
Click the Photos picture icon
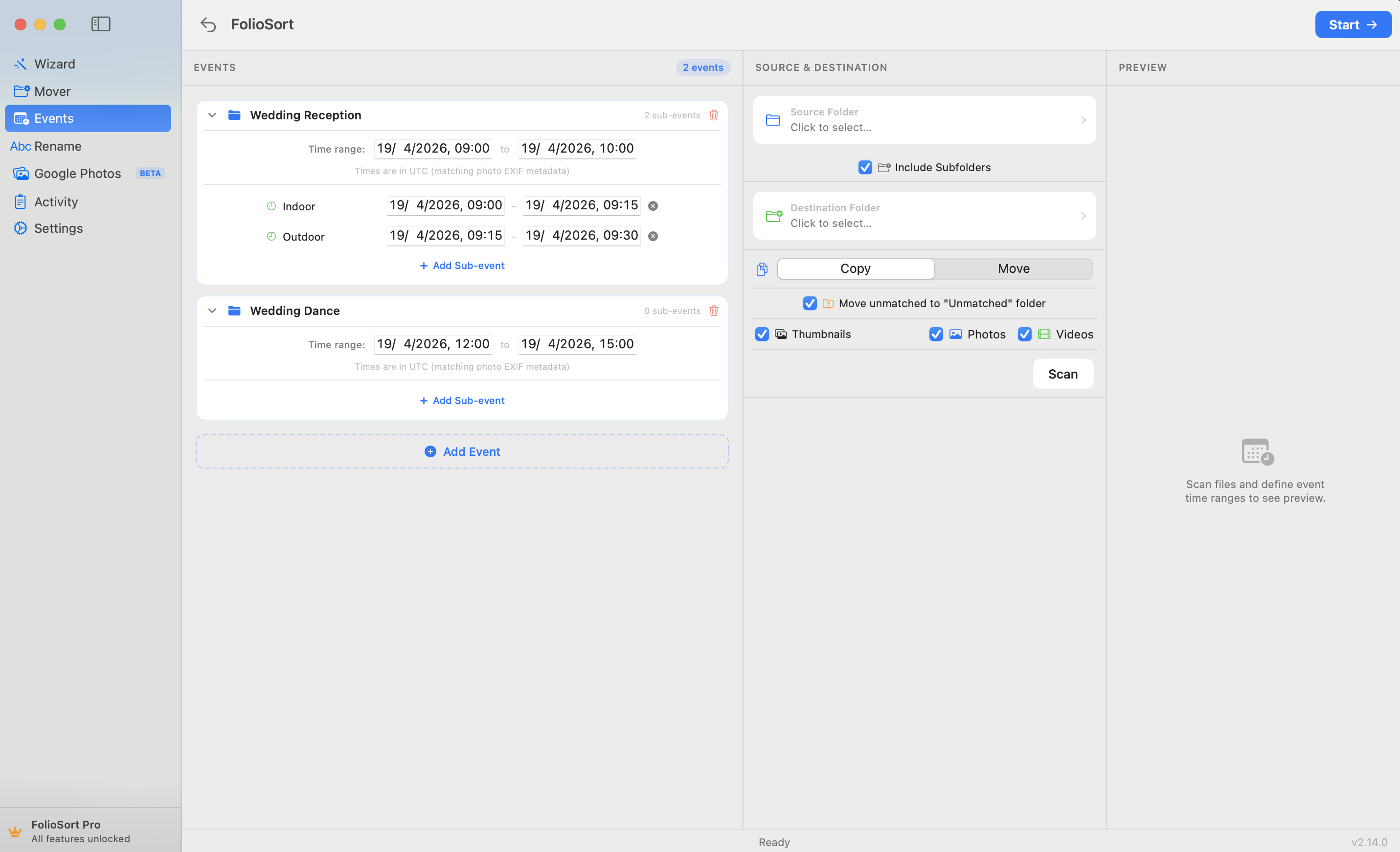tap(955, 334)
